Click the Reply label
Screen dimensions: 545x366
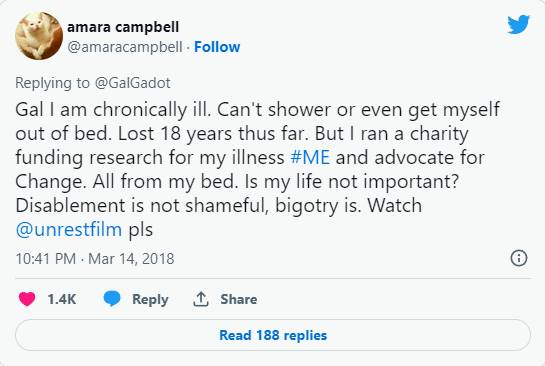click(150, 300)
